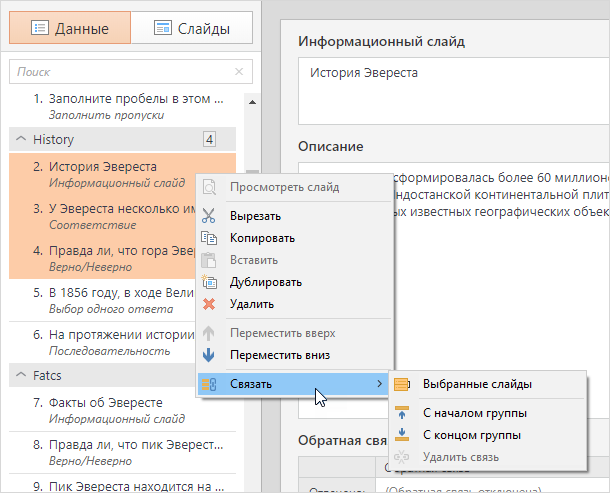Viewport: 610px width, 493px height.
Task: Select slide 7 Факты об Эвересте
Action: point(123,410)
